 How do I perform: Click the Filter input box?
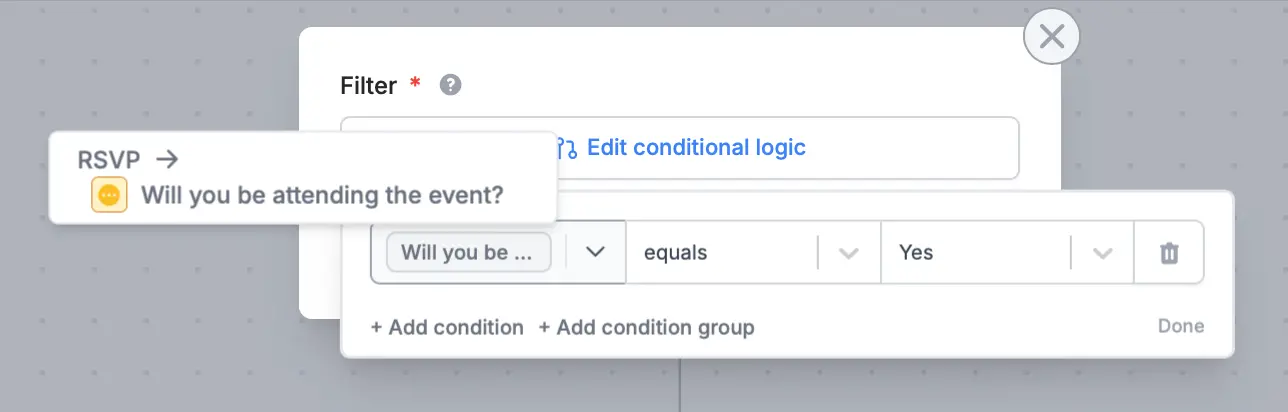(x=680, y=148)
